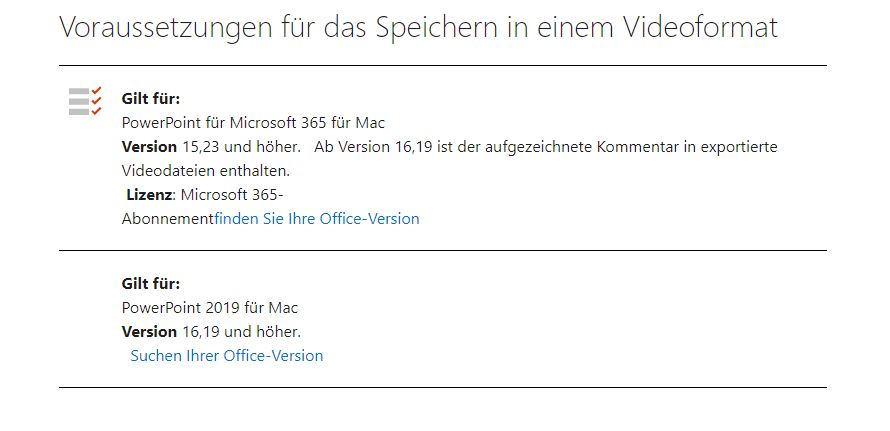This screenshot has height=431, width=890.
Task: Click the first "Gilt für:" label
Action: pyautogui.click(x=150, y=99)
